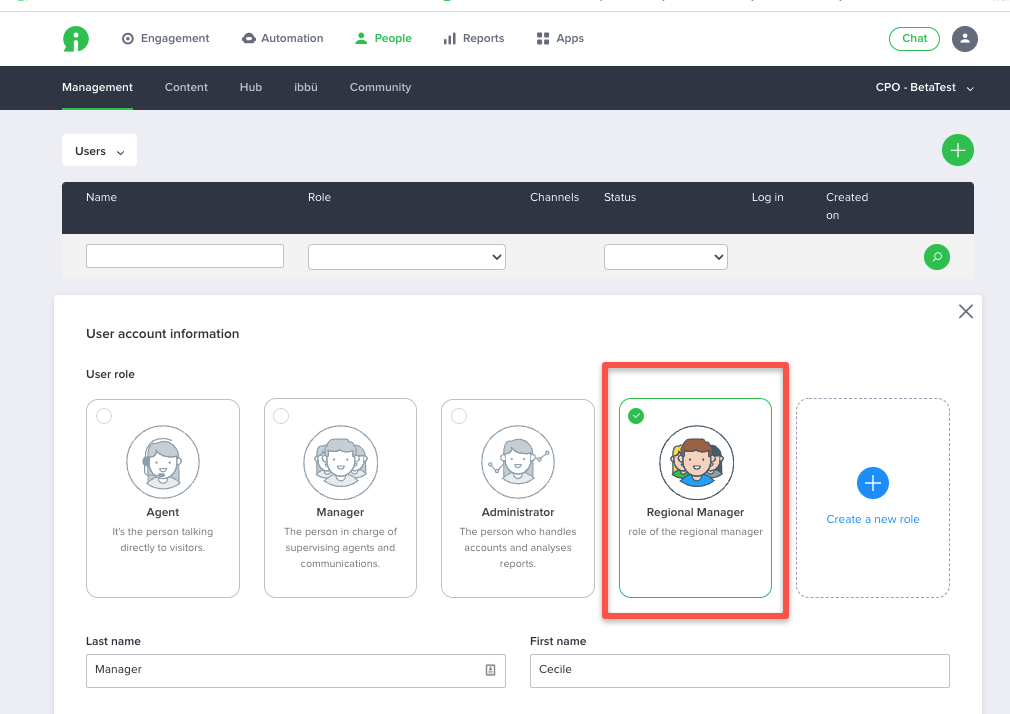
Task: Click the Regional Manager role title text
Action: [696, 512]
